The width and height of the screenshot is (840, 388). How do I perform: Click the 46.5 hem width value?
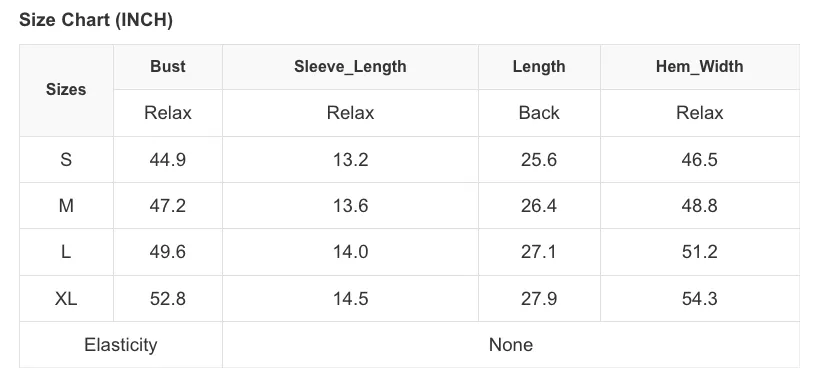coord(700,159)
